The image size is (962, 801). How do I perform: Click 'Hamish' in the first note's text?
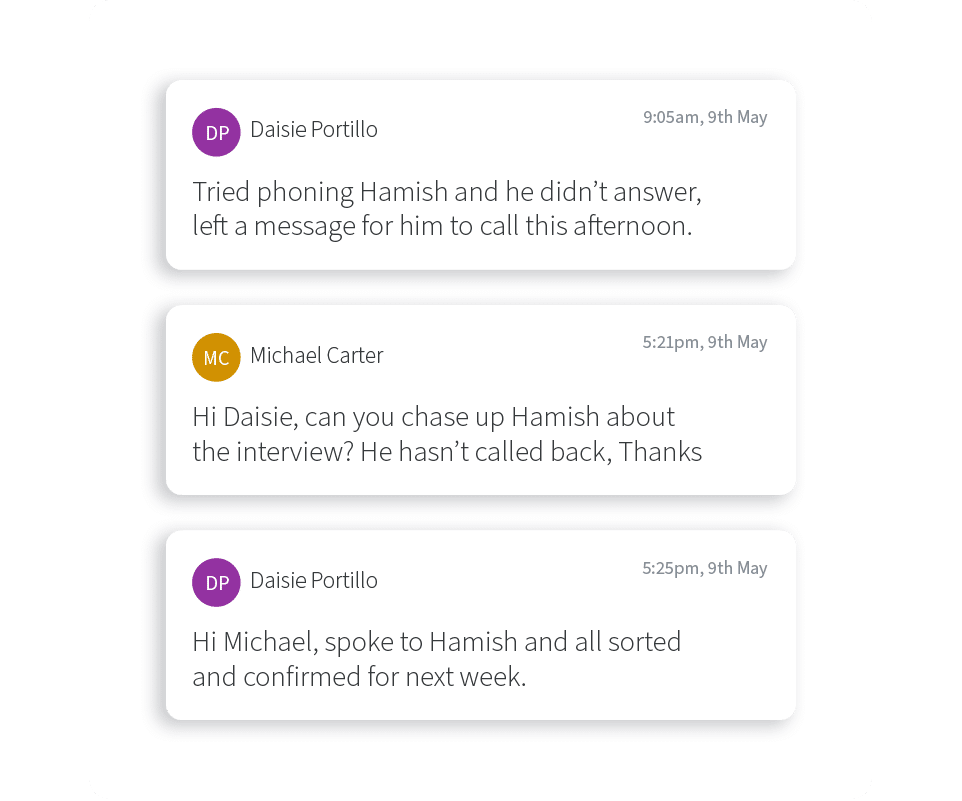pos(404,192)
